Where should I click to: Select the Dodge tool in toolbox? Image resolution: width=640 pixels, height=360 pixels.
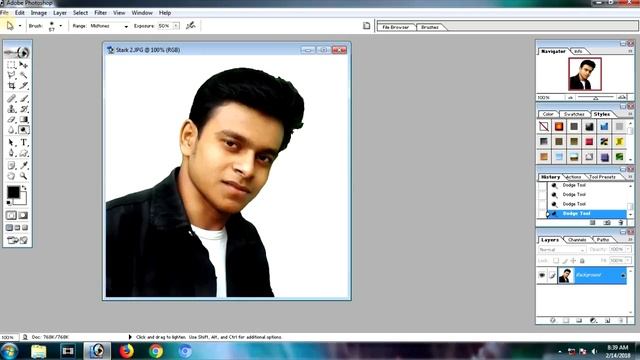24,130
